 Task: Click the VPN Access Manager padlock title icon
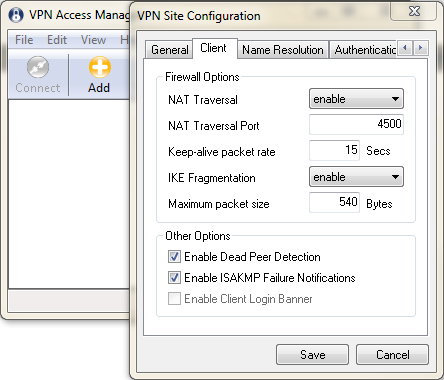point(16,15)
